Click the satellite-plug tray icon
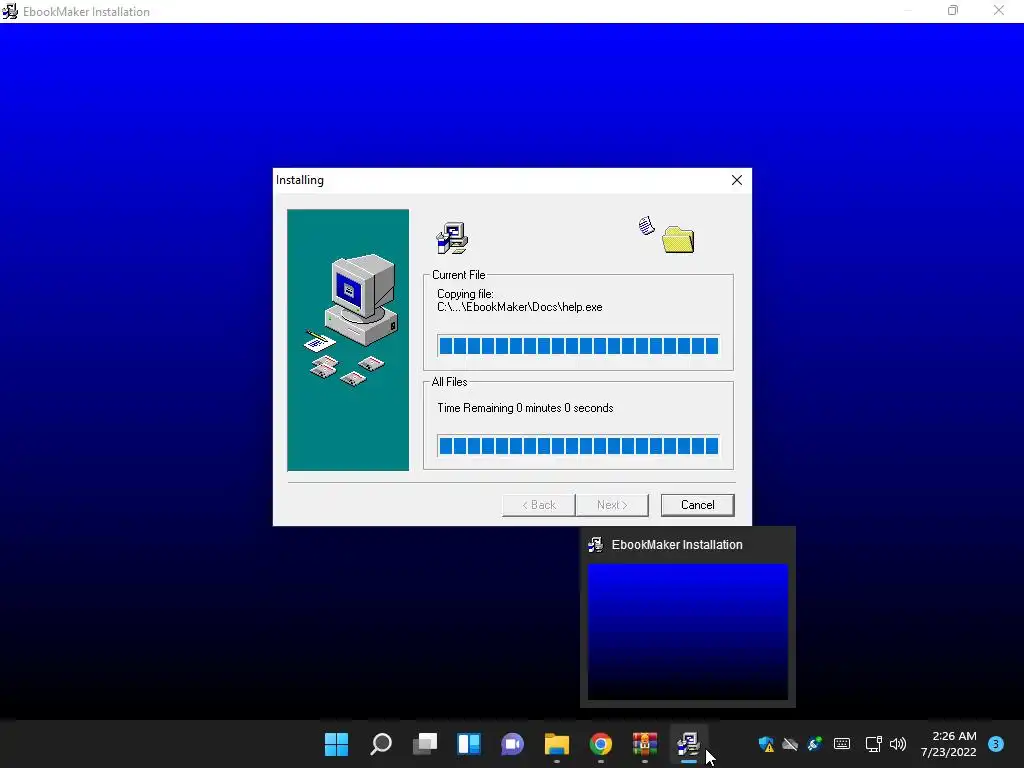Viewport: 1024px width, 768px height. [x=814, y=744]
